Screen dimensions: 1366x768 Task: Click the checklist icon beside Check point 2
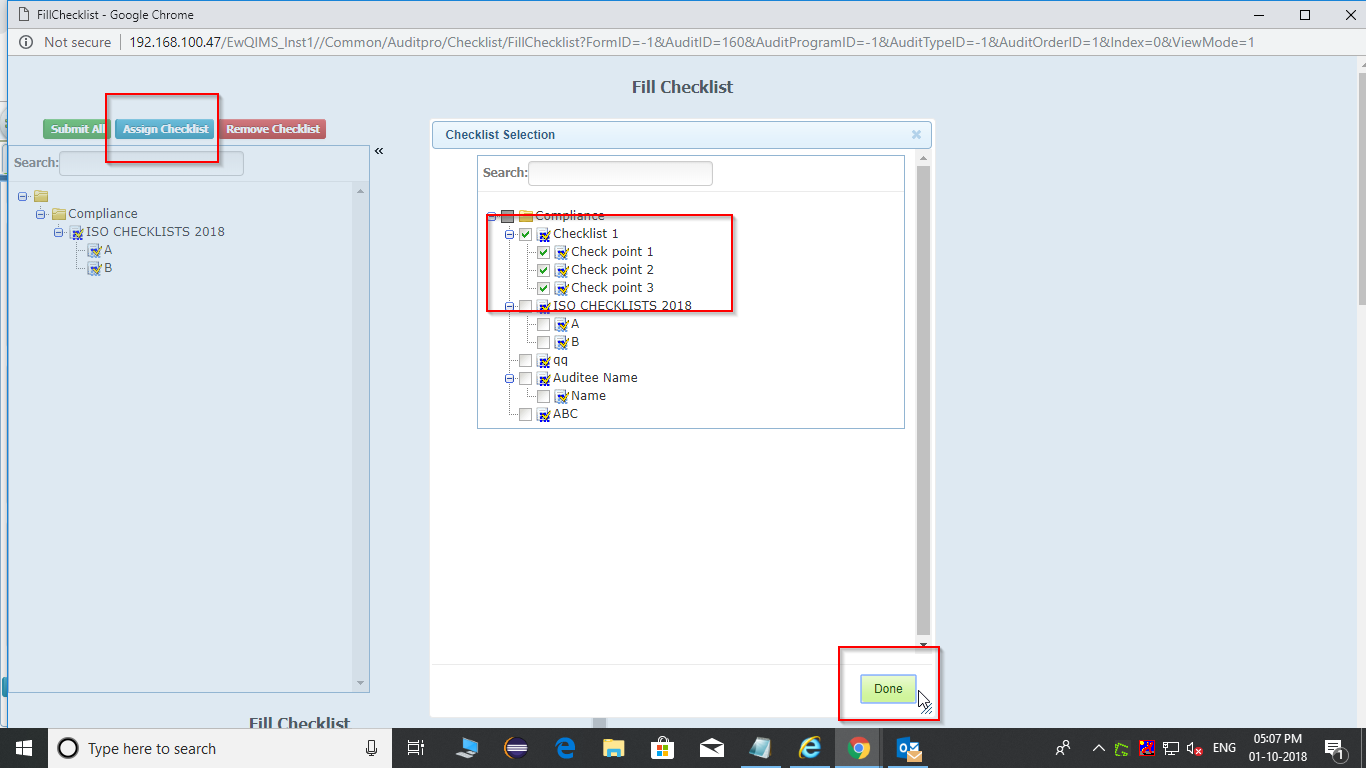562,270
